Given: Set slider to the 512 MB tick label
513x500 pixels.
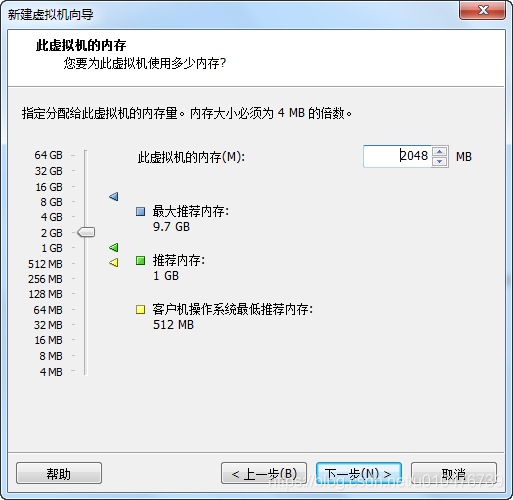Looking at the screenshot, I should 45,264.
